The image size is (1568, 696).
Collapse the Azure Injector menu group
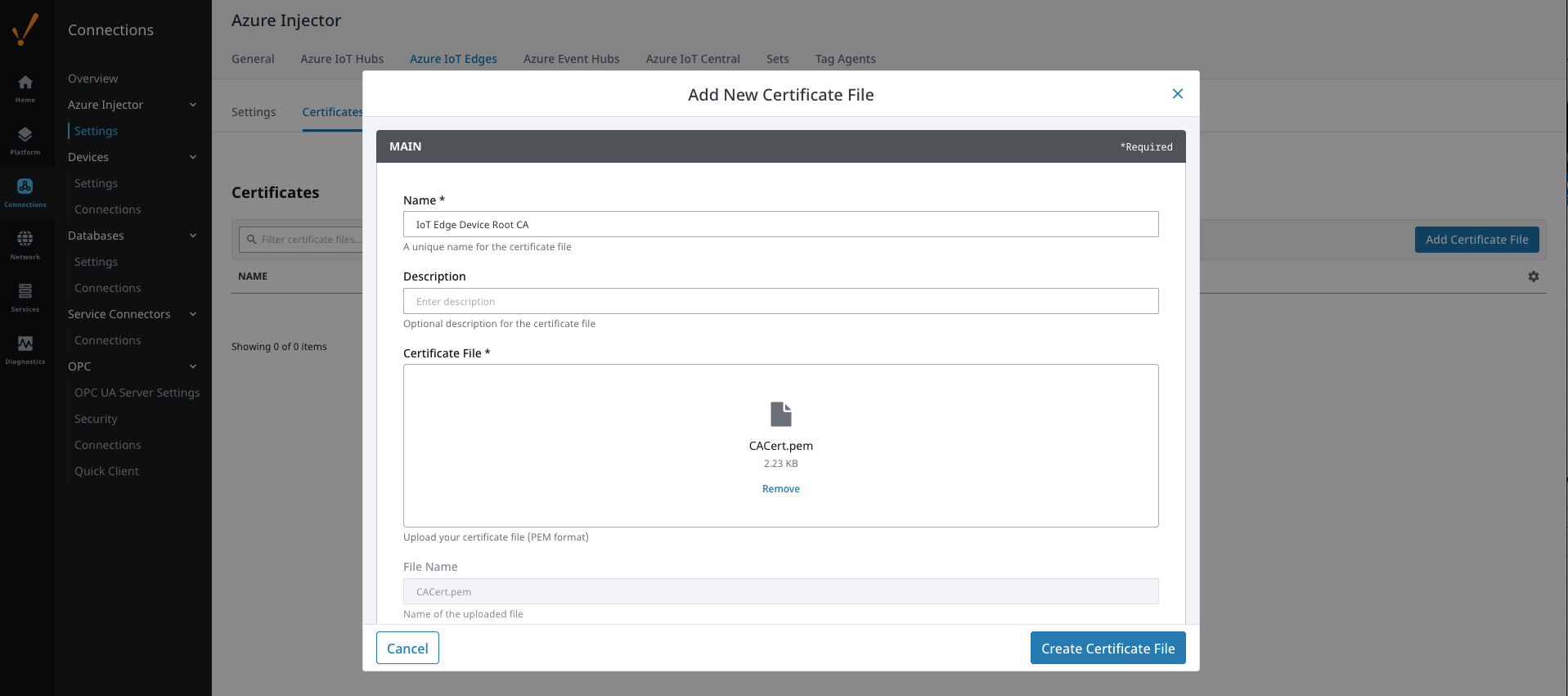[193, 105]
